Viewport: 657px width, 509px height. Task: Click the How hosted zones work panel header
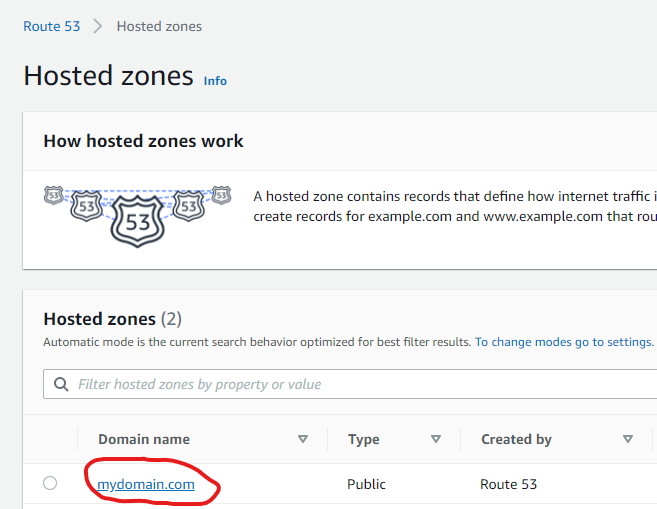click(143, 141)
